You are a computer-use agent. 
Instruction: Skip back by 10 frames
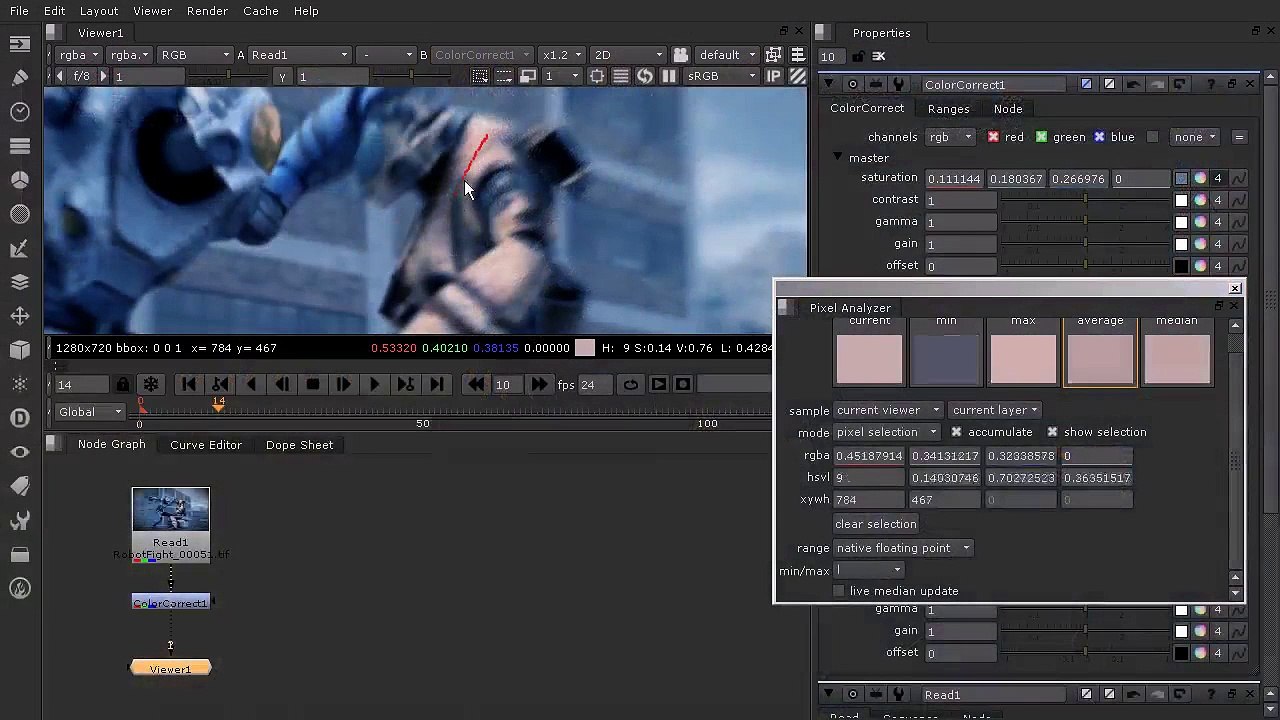coord(476,385)
